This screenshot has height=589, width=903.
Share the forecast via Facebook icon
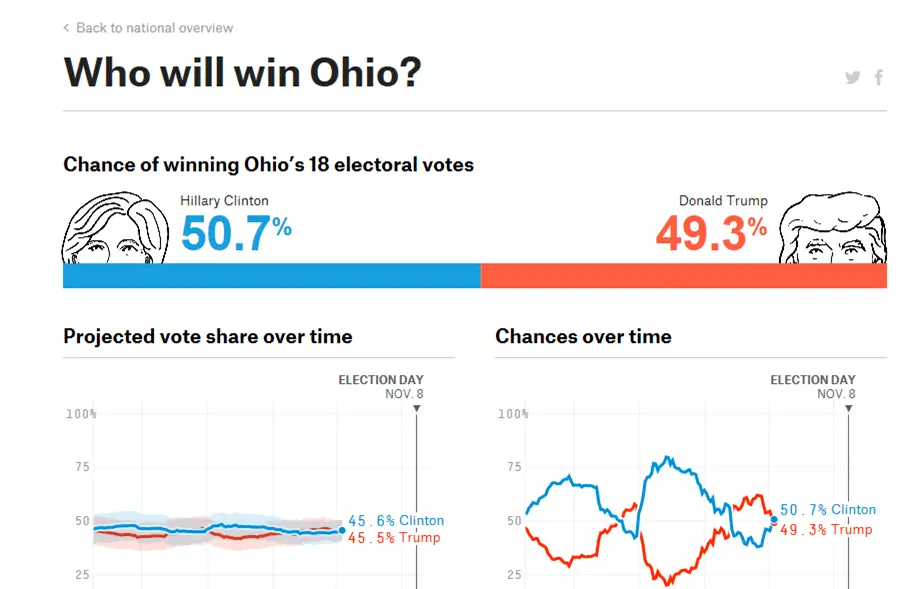pos(879,77)
